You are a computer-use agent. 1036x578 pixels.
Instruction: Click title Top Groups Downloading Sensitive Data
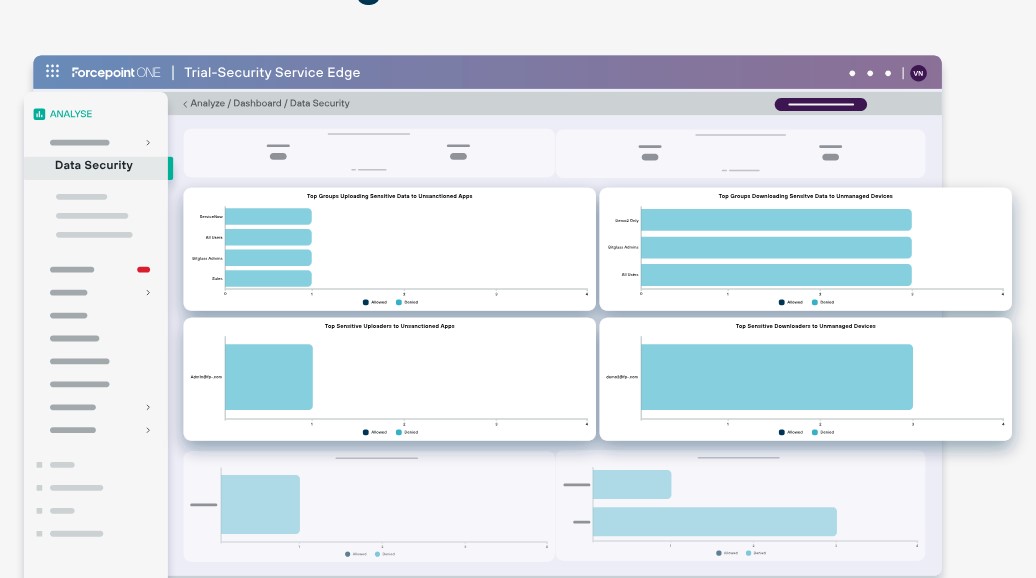click(805, 196)
